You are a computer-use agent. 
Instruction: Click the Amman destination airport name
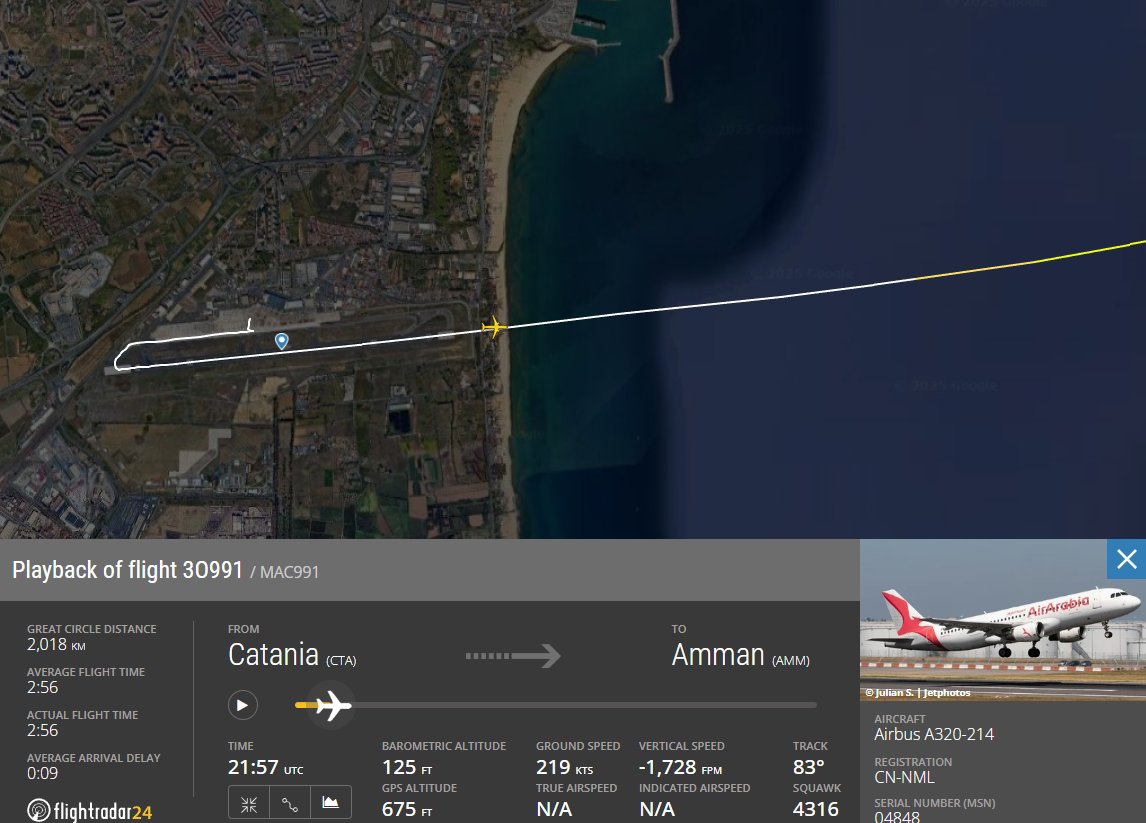coord(718,655)
